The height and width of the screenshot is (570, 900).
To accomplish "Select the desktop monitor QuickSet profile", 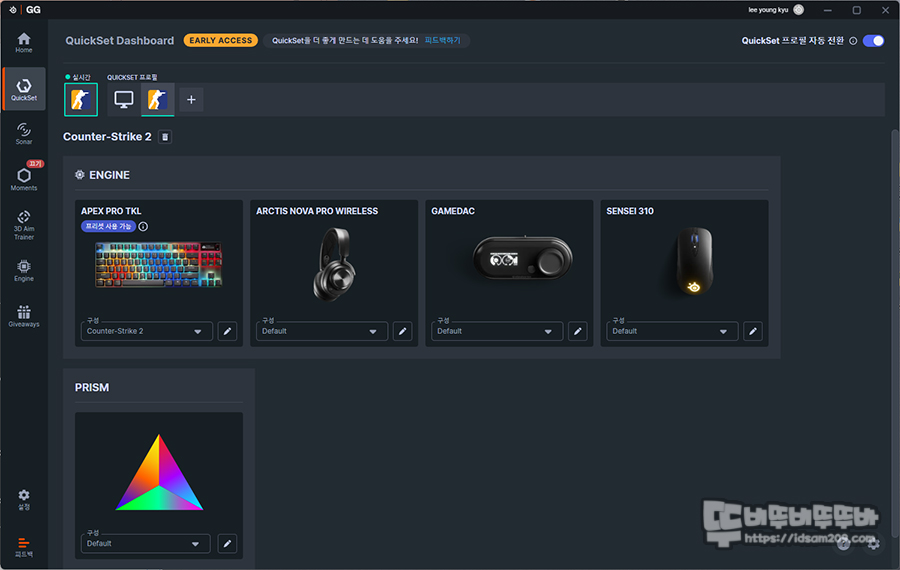I will pos(123,100).
